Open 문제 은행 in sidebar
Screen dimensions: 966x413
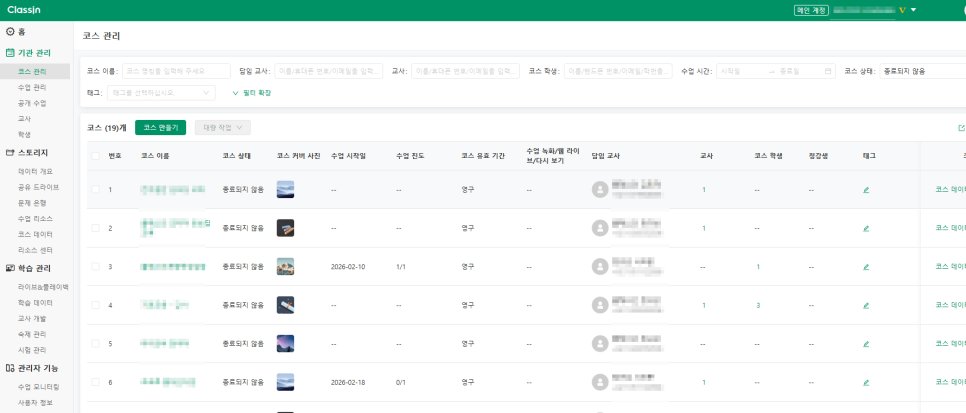(32, 203)
